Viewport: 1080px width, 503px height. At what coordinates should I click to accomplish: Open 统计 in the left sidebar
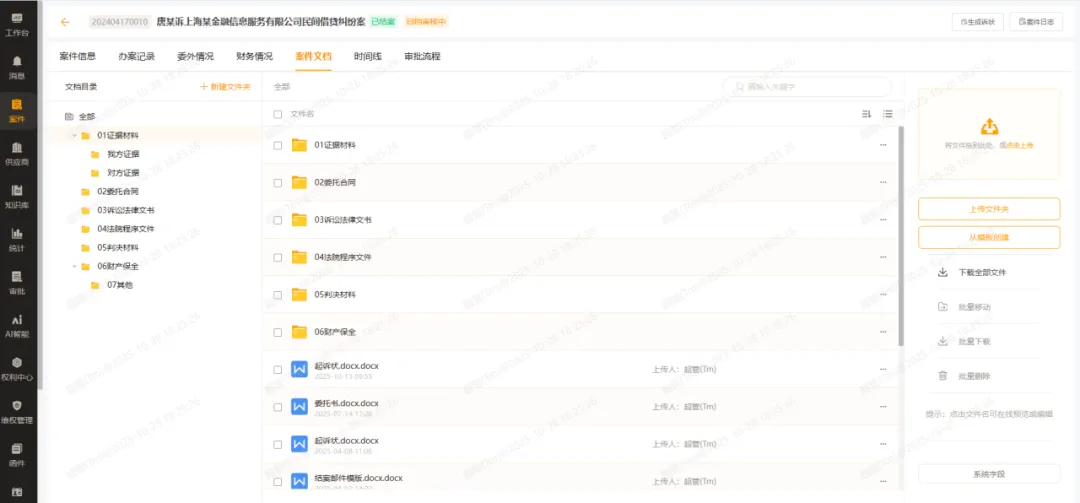click(17, 240)
